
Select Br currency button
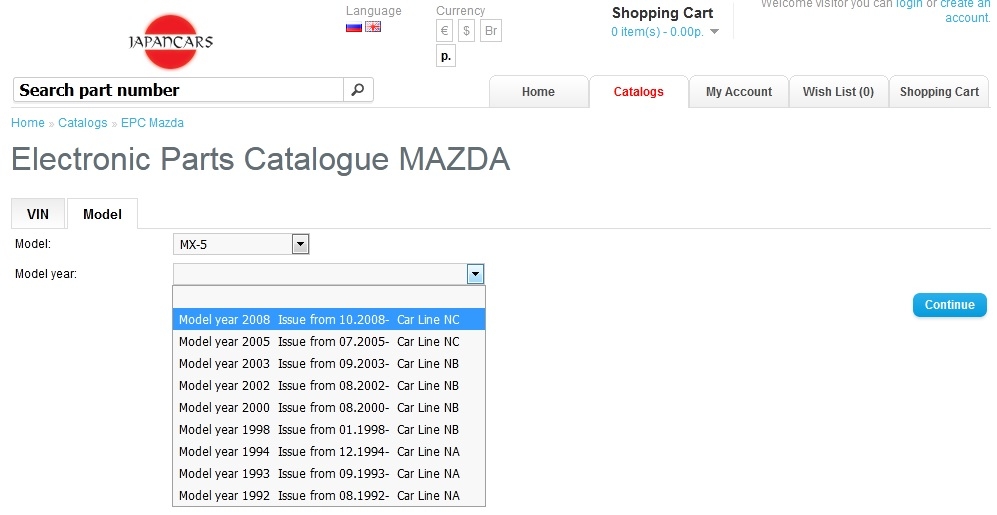[491, 31]
